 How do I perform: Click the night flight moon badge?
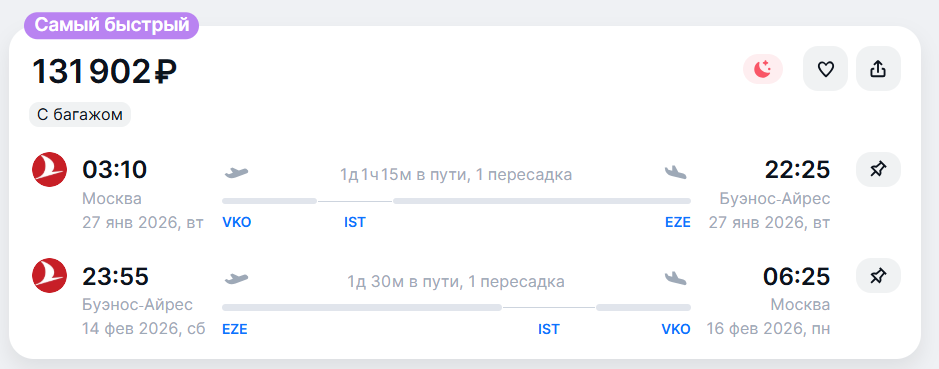[763, 69]
